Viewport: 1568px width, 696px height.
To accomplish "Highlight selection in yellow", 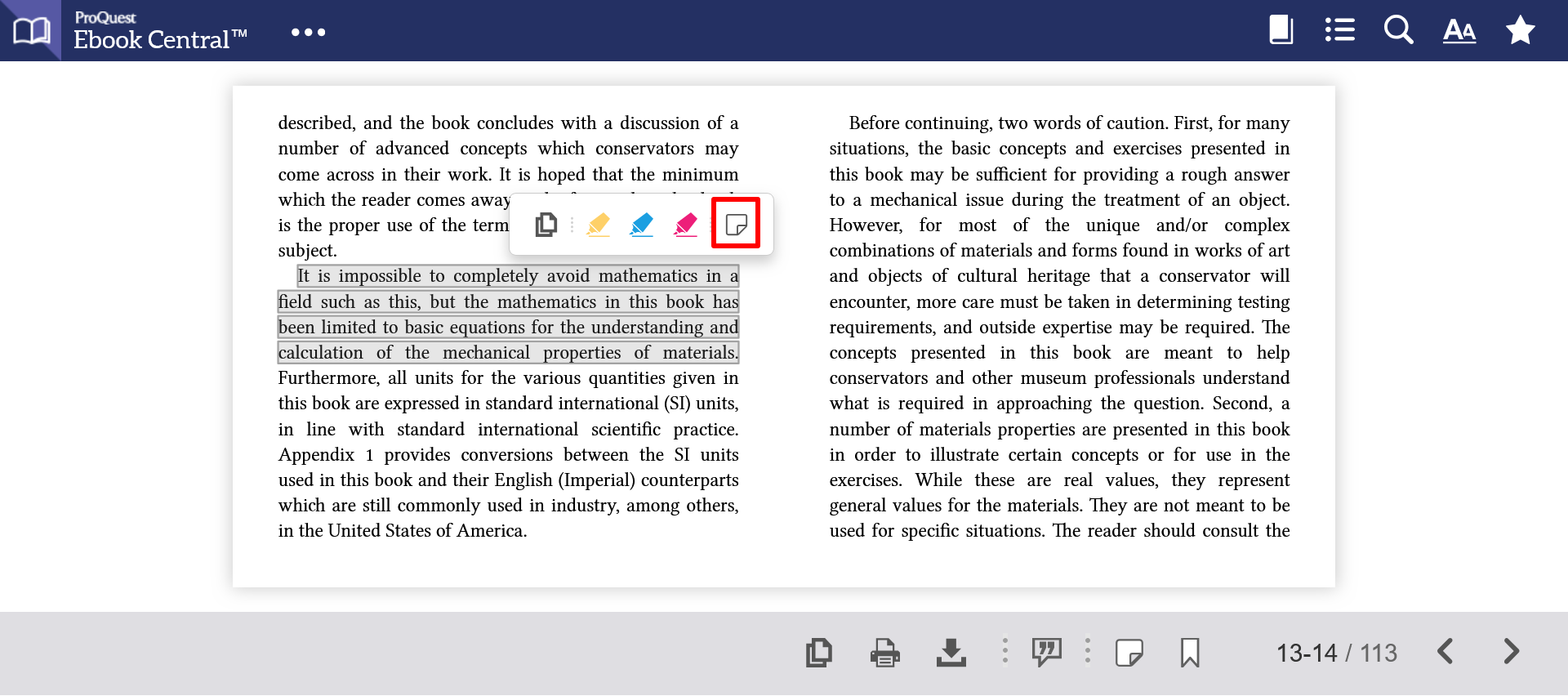I will point(599,224).
